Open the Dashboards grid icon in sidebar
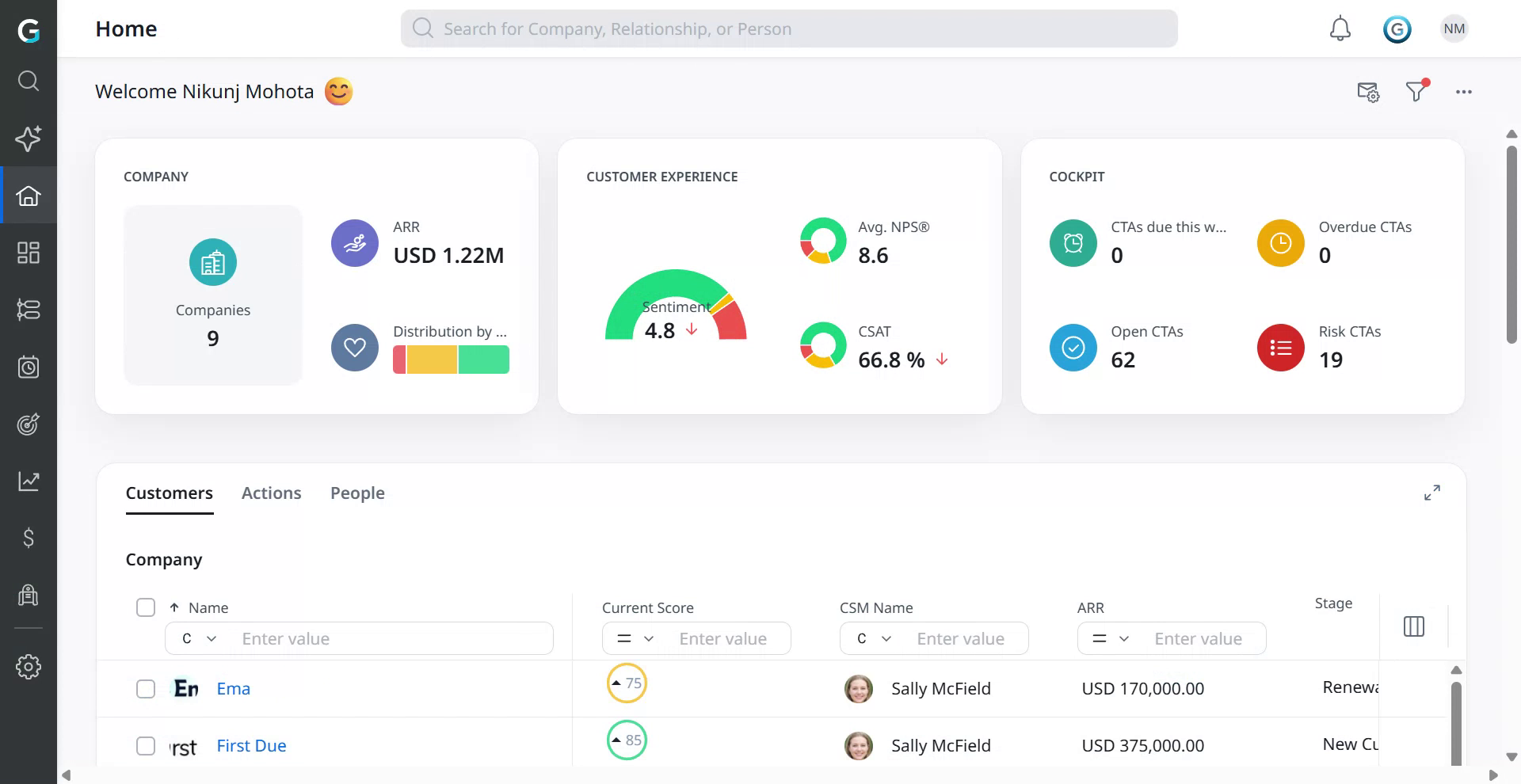 (29, 253)
